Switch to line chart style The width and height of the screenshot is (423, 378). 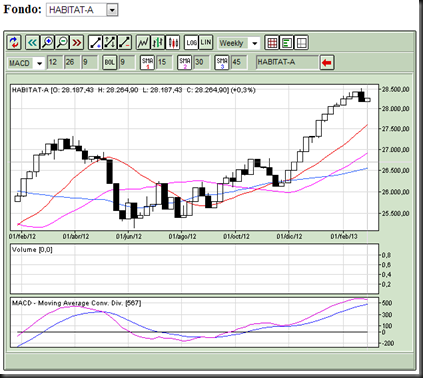tap(143, 43)
